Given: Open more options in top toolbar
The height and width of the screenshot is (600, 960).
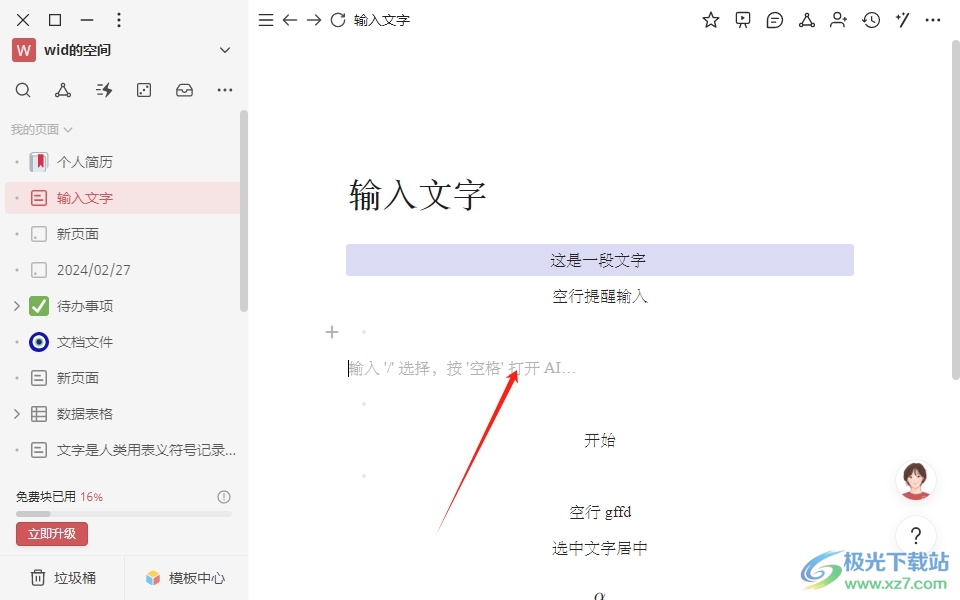Looking at the screenshot, I should pos(932,20).
